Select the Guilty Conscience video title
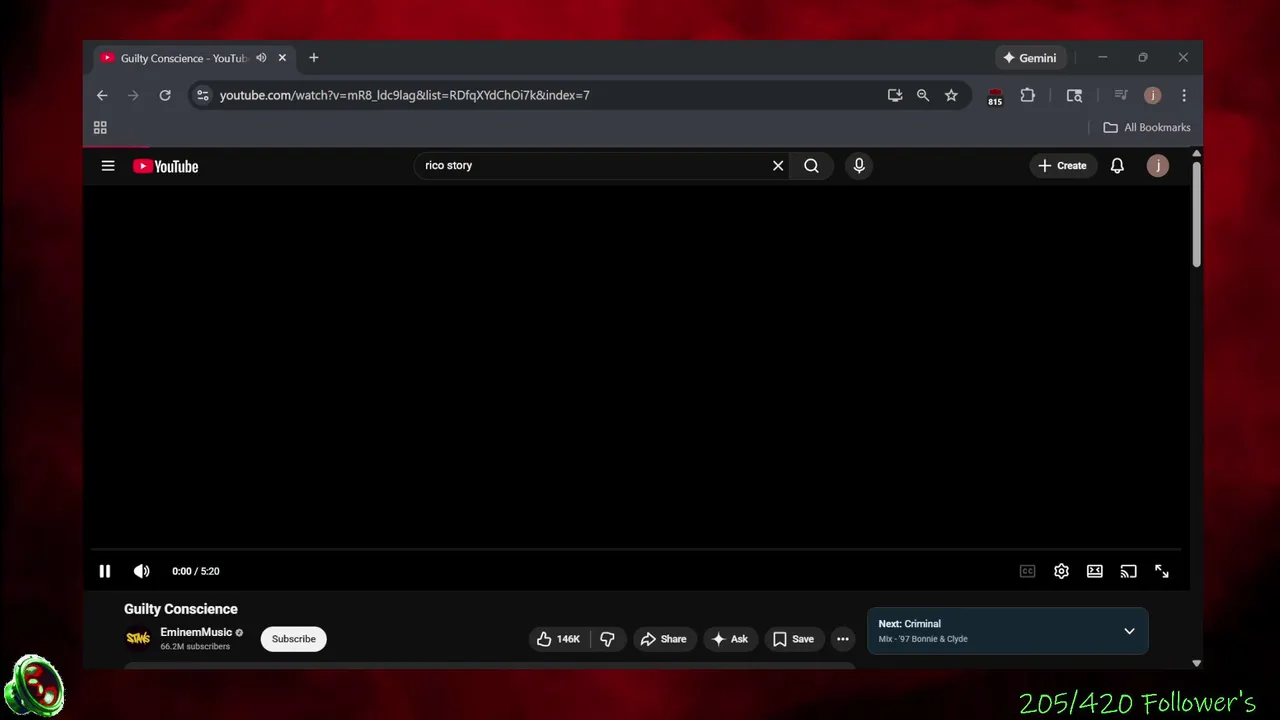 coord(181,609)
